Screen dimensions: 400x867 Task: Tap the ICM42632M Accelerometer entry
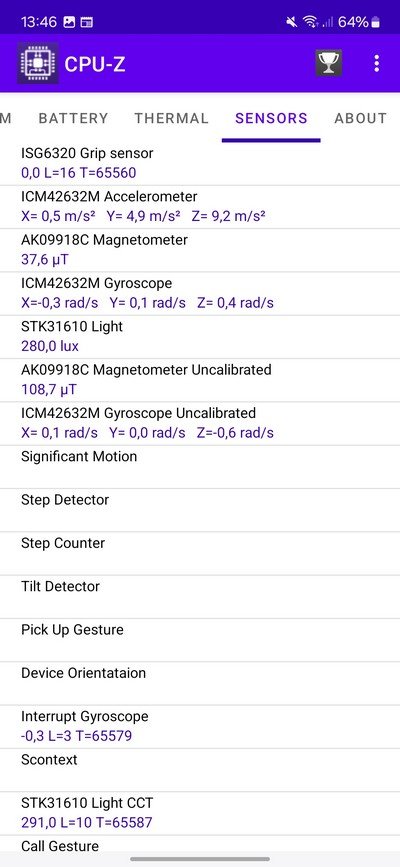coord(200,207)
